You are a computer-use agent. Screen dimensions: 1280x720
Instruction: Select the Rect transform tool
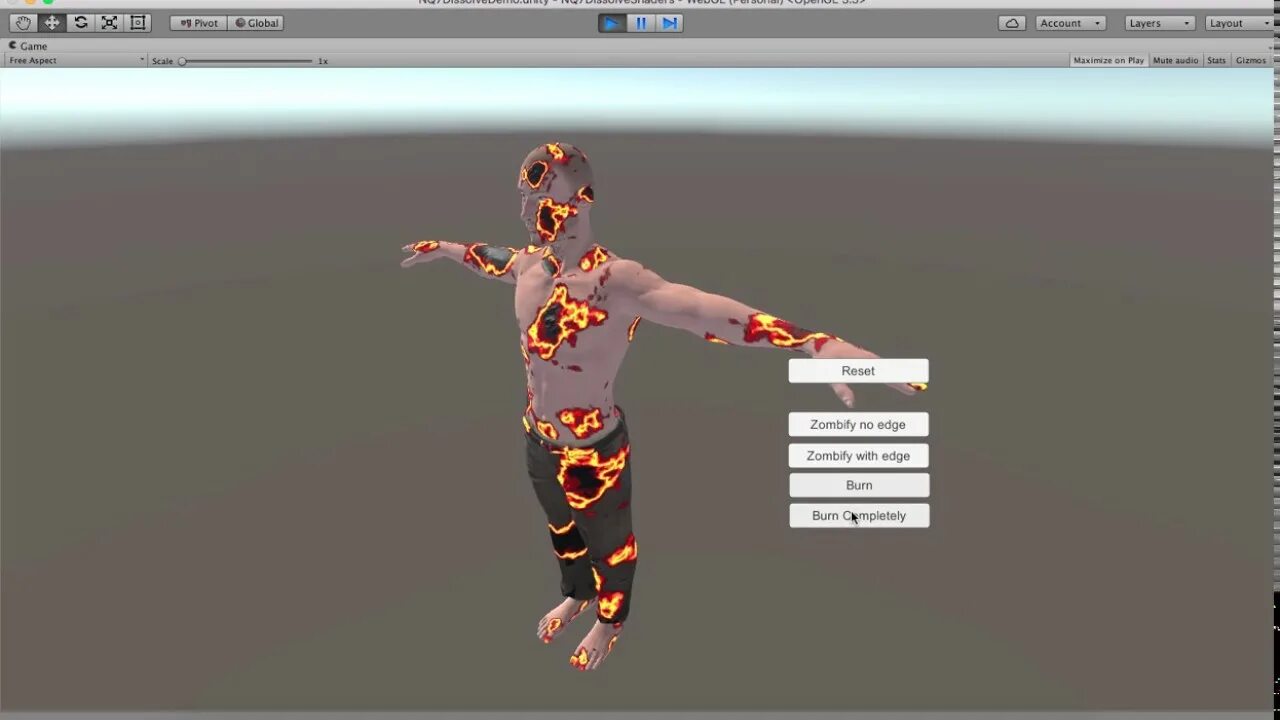pos(138,23)
